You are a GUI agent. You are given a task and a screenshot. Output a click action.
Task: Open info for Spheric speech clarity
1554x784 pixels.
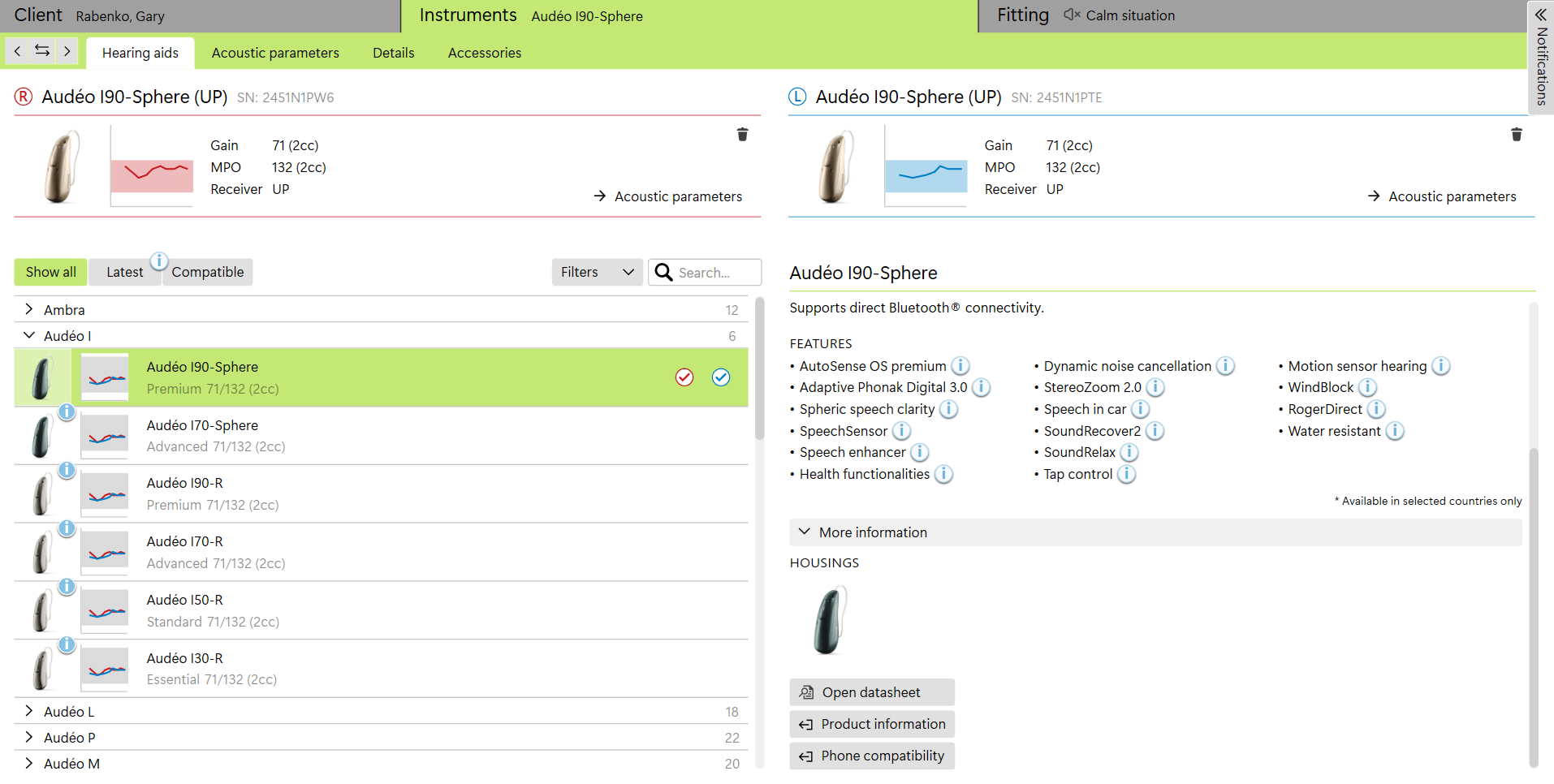coord(948,409)
